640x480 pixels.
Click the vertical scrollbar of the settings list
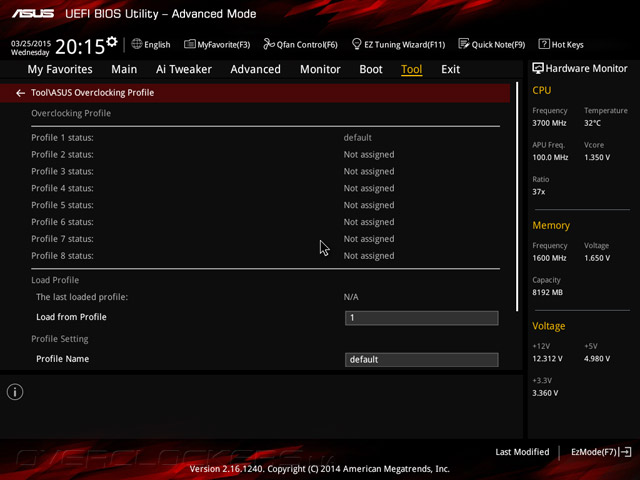pos(517,197)
